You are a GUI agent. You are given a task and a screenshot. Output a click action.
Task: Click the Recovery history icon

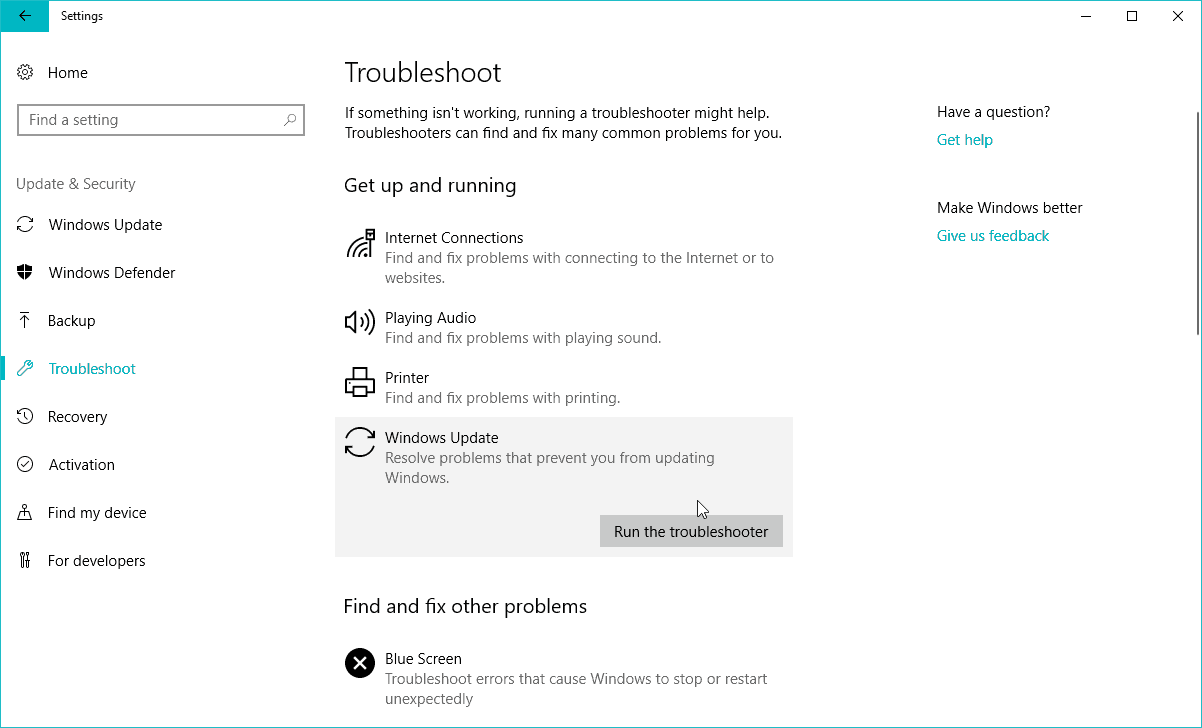(26, 417)
